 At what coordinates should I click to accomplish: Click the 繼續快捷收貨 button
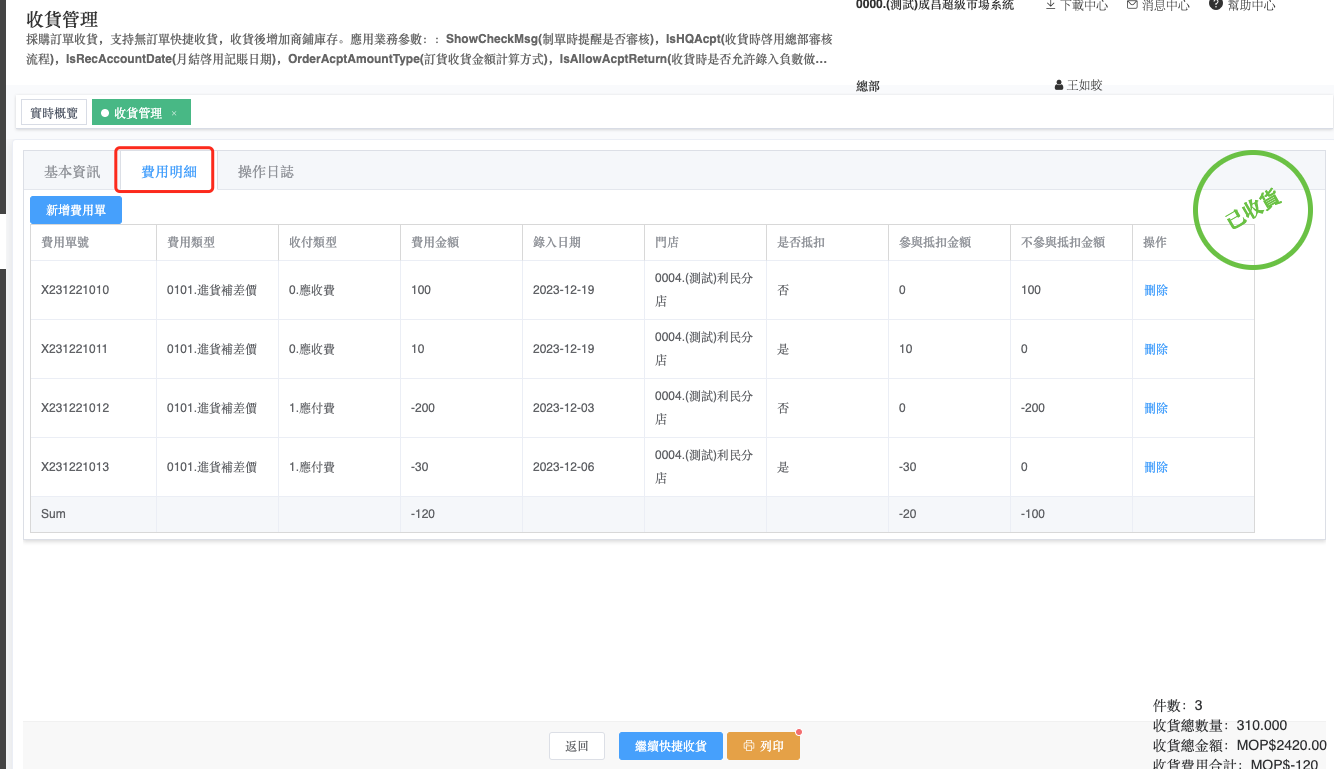(x=670, y=746)
